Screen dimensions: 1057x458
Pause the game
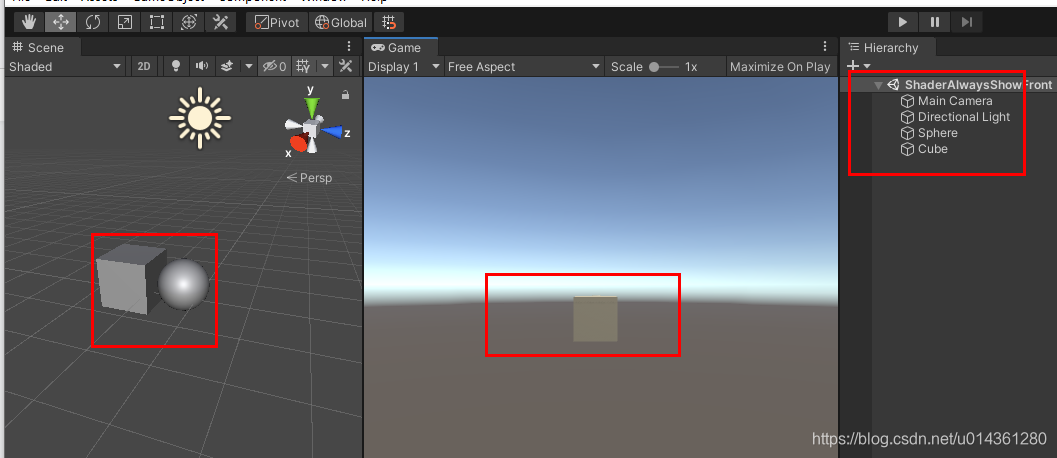click(x=935, y=22)
